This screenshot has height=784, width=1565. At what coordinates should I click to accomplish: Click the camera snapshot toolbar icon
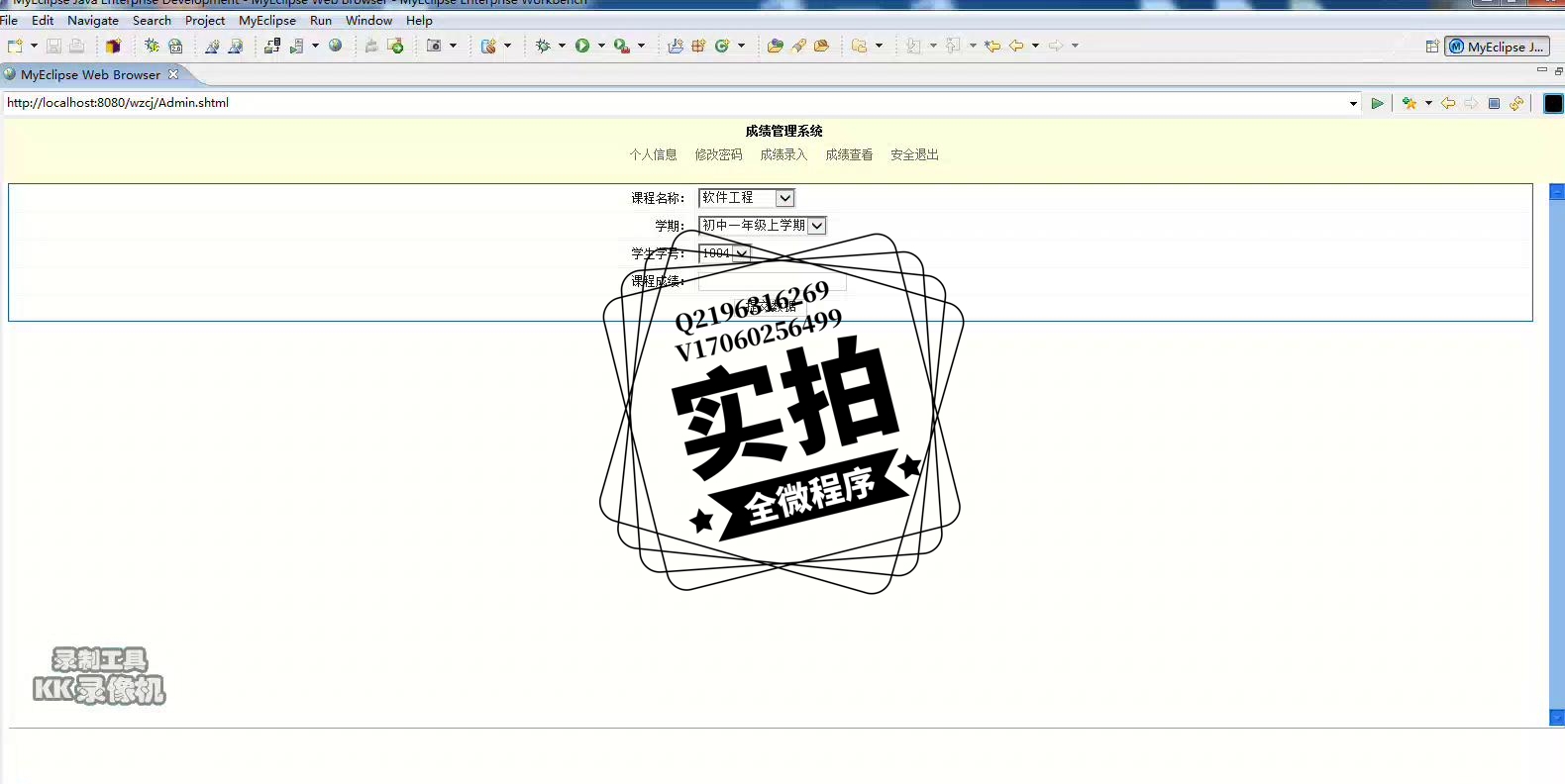tap(434, 46)
